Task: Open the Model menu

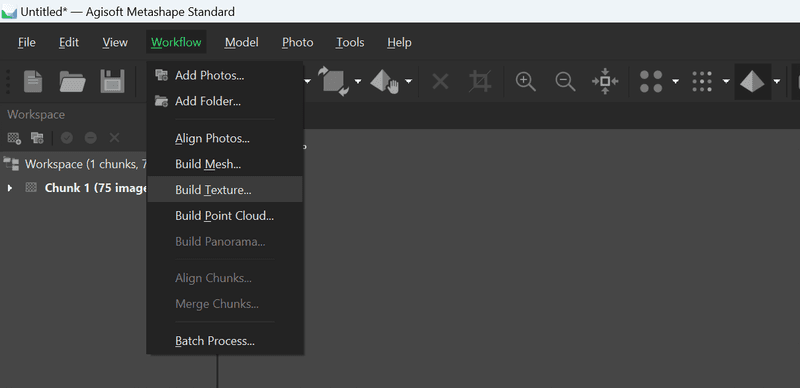Action: [242, 42]
